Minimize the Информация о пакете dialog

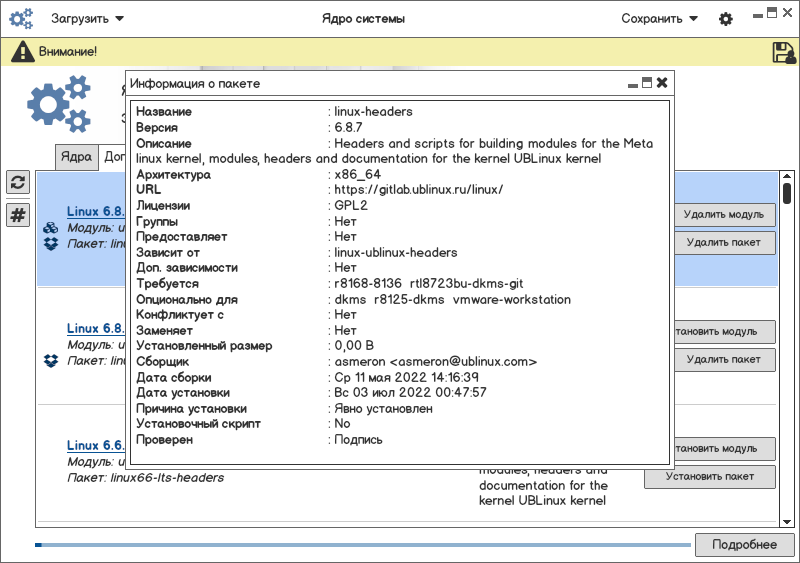pos(633,85)
